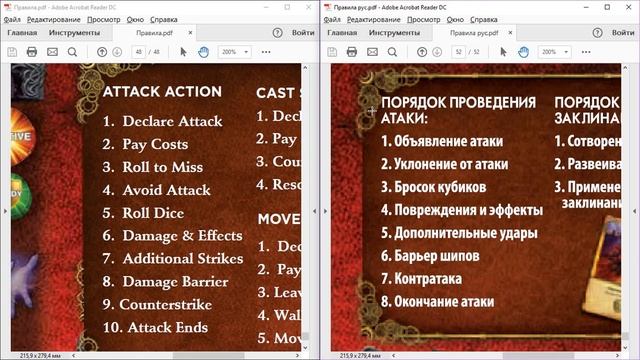Image resolution: width=640 pixels, height=360 pixels.
Task: Go to next page in left window
Action: tap(117, 52)
